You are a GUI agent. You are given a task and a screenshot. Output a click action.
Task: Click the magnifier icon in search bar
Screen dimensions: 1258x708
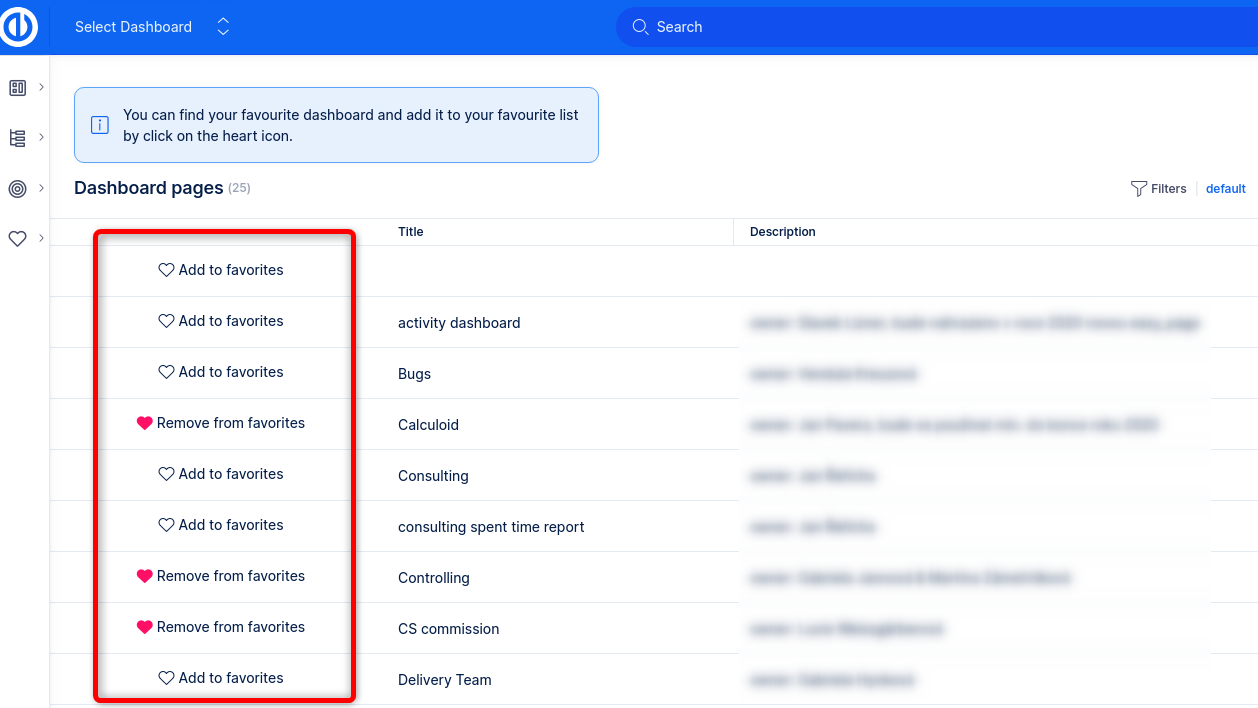[x=640, y=27]
